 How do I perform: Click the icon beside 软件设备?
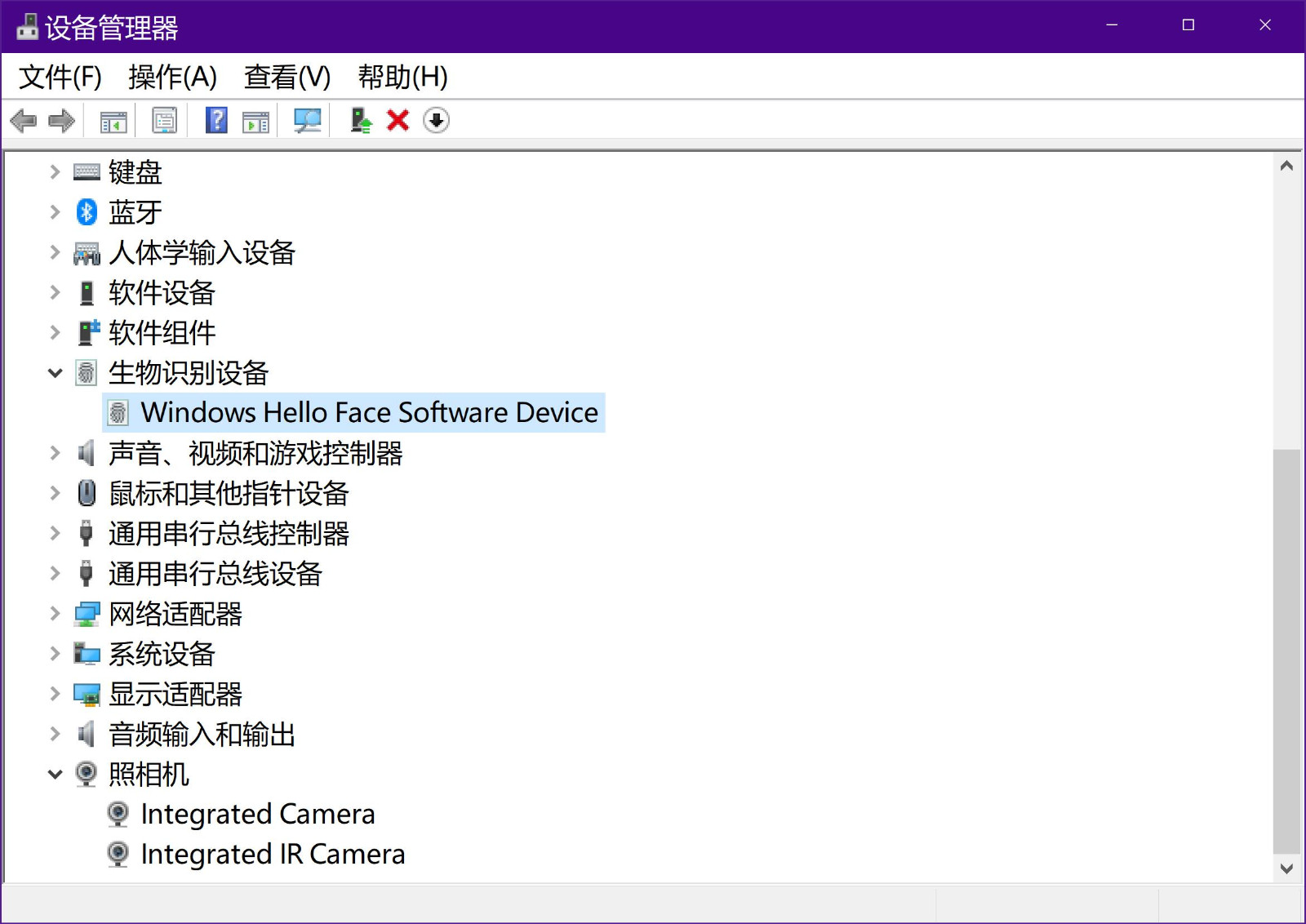87,292
